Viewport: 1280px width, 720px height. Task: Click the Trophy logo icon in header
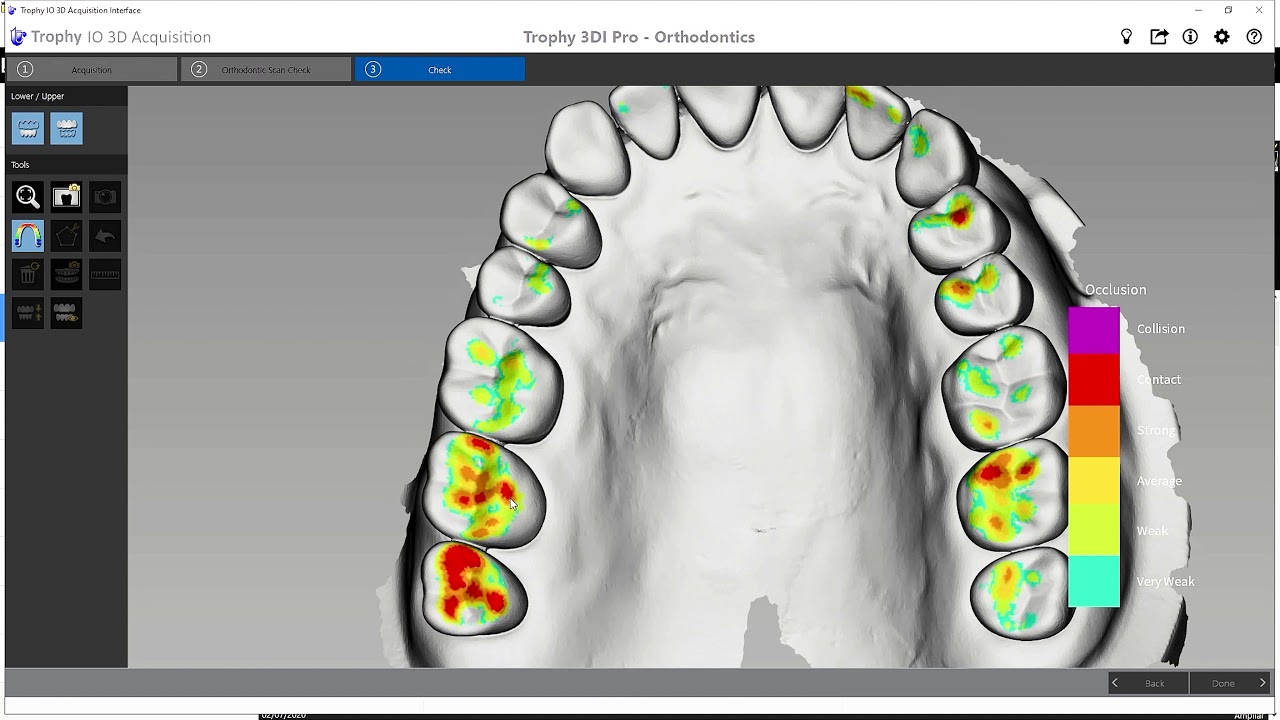(x=18, y=37)
